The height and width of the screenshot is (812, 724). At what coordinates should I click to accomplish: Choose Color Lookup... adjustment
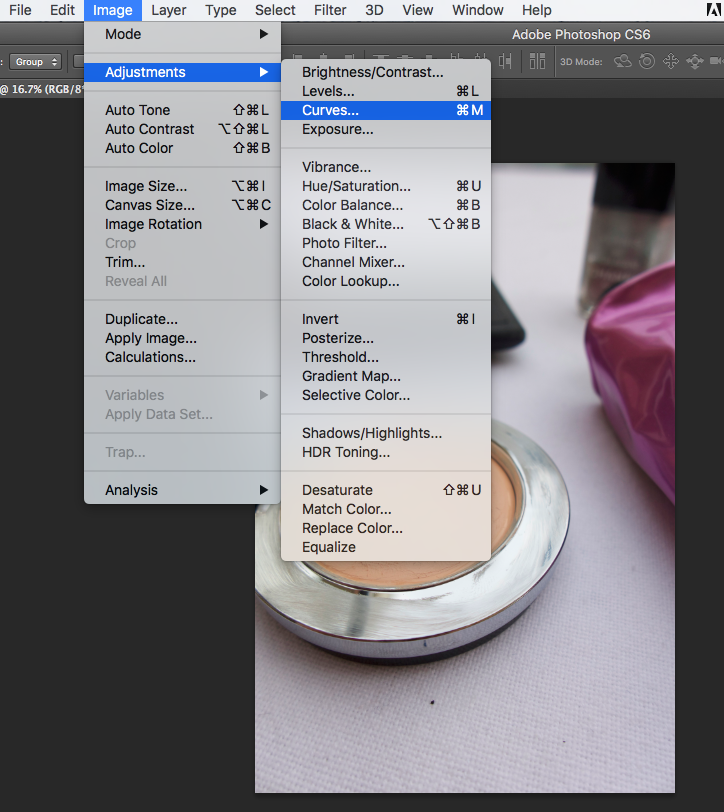(x=386, y=281)
